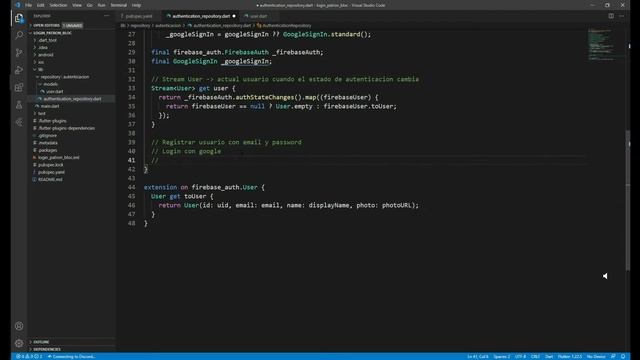Expand the Open Editors section
This screenshot has width=640, height=360.
point(46,25)
